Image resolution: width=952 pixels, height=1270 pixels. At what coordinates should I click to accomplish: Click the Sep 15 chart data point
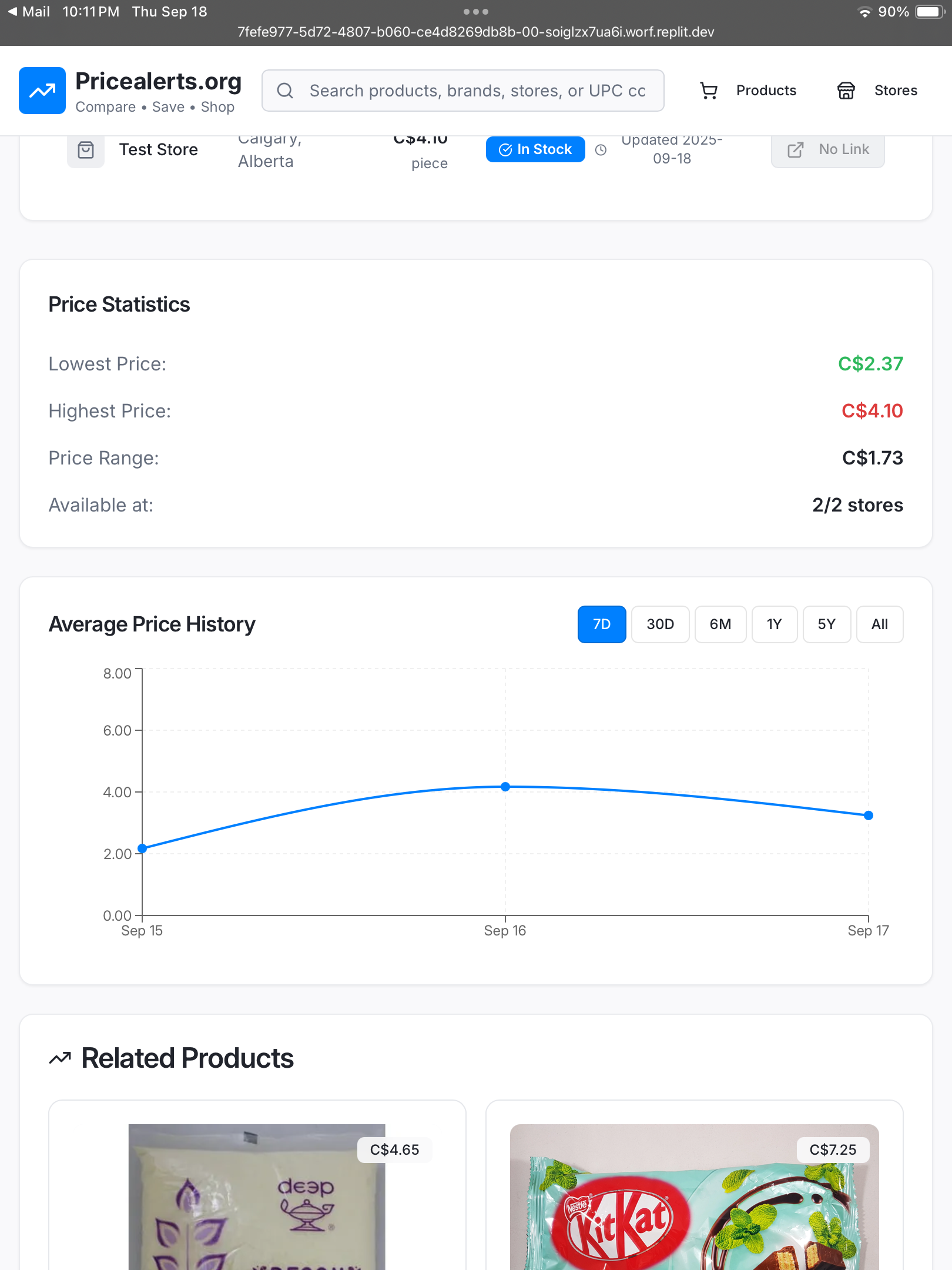coord(142,848)
